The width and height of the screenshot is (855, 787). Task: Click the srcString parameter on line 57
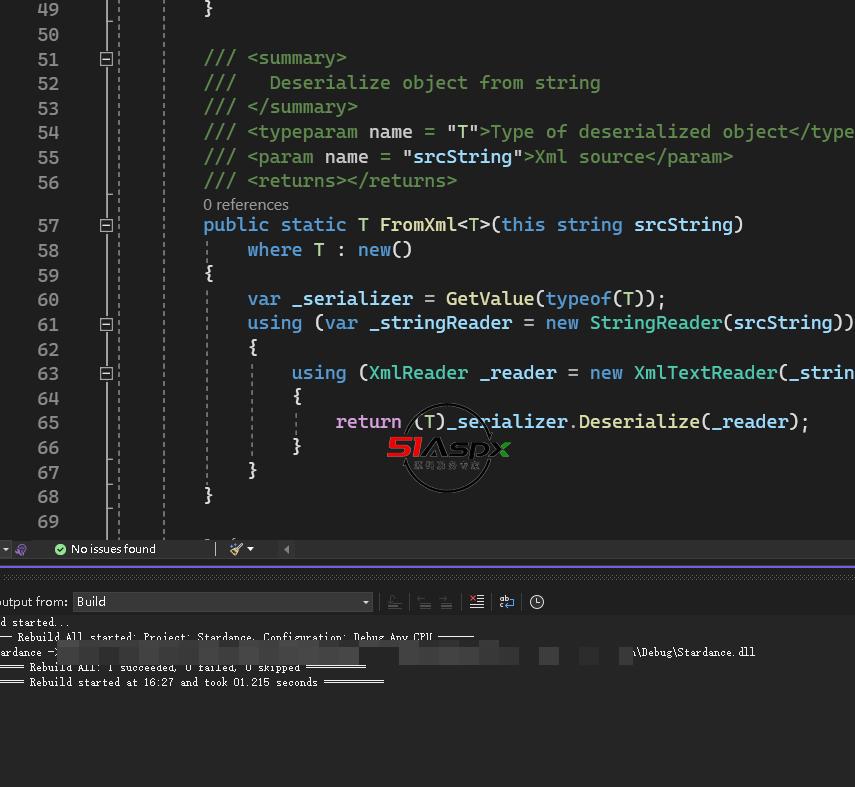pos(683,225)
